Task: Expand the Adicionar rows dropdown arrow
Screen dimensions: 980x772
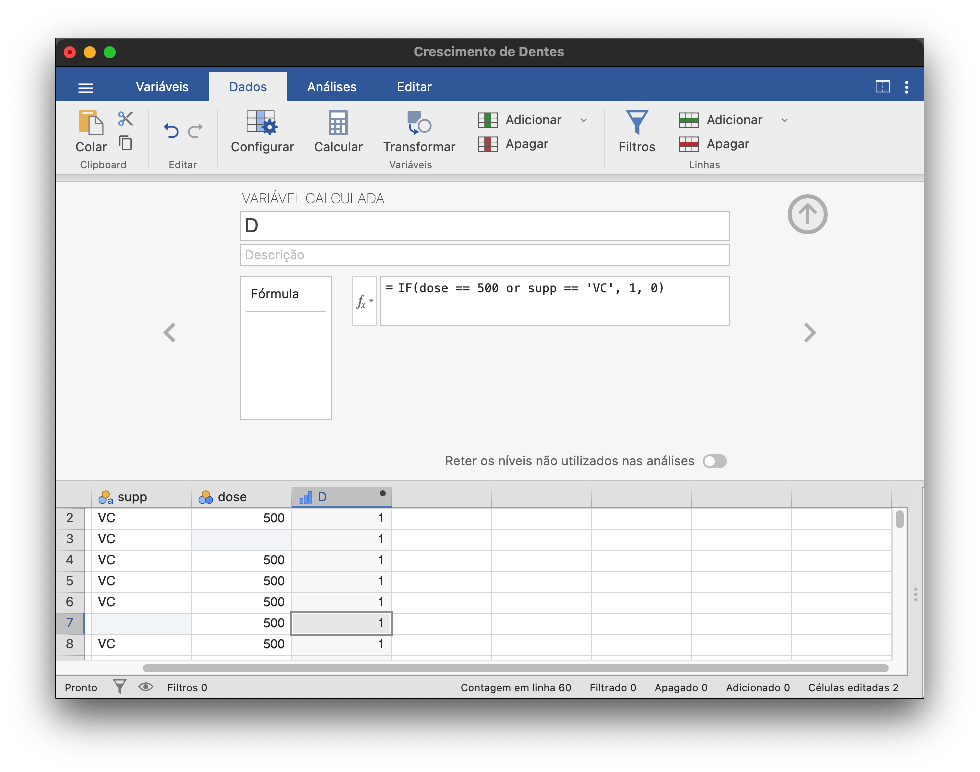Action: pyautogui.click(x=784, y=120)
